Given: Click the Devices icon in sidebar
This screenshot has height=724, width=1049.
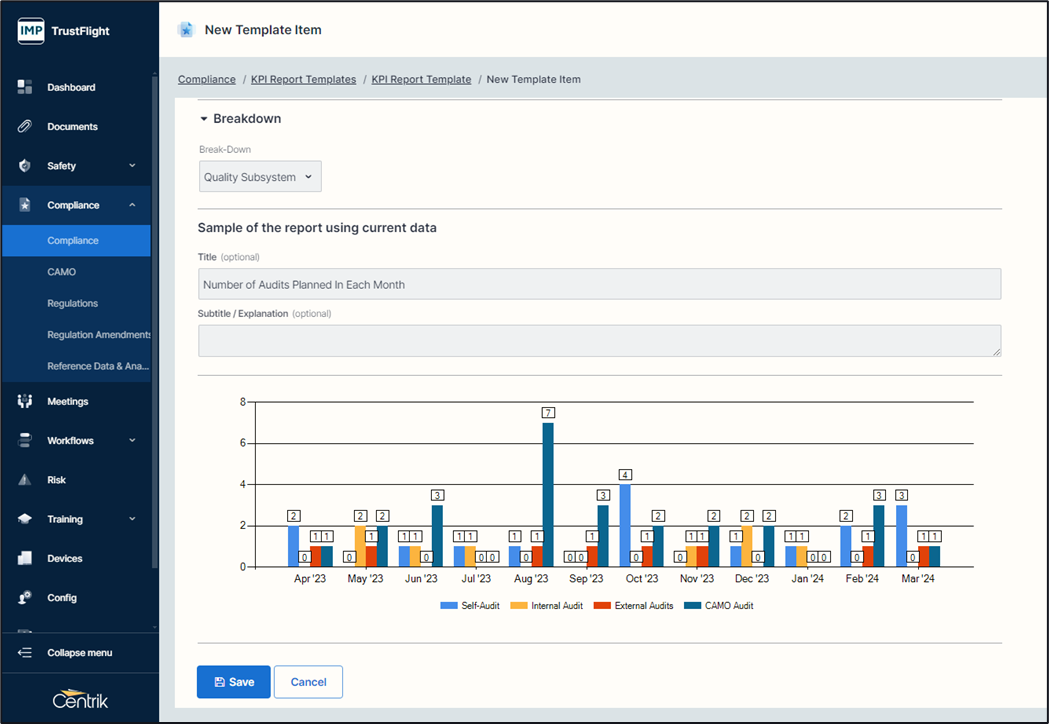Looking at the screenshot, I should tap(25, 558).
